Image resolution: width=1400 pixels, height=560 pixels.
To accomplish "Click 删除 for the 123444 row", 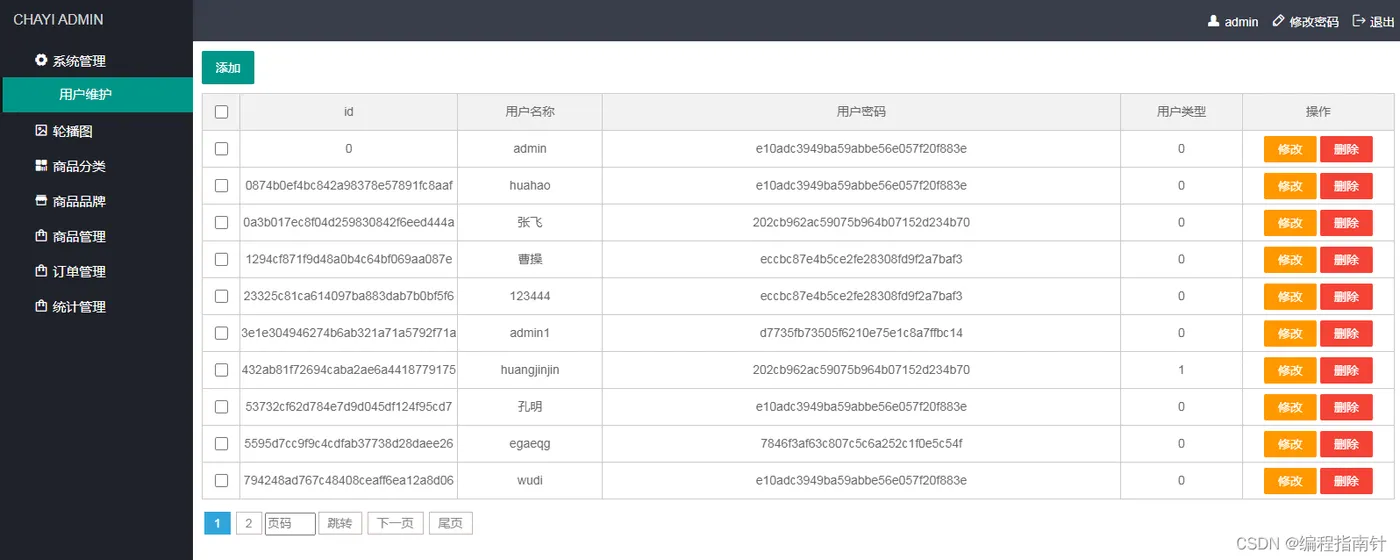I will (x=1346, y=297).
